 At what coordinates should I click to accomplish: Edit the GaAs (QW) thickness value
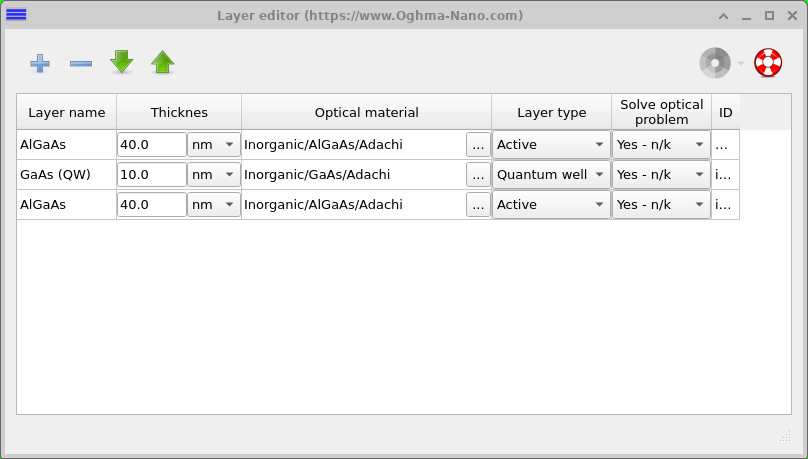pos(152,175)
